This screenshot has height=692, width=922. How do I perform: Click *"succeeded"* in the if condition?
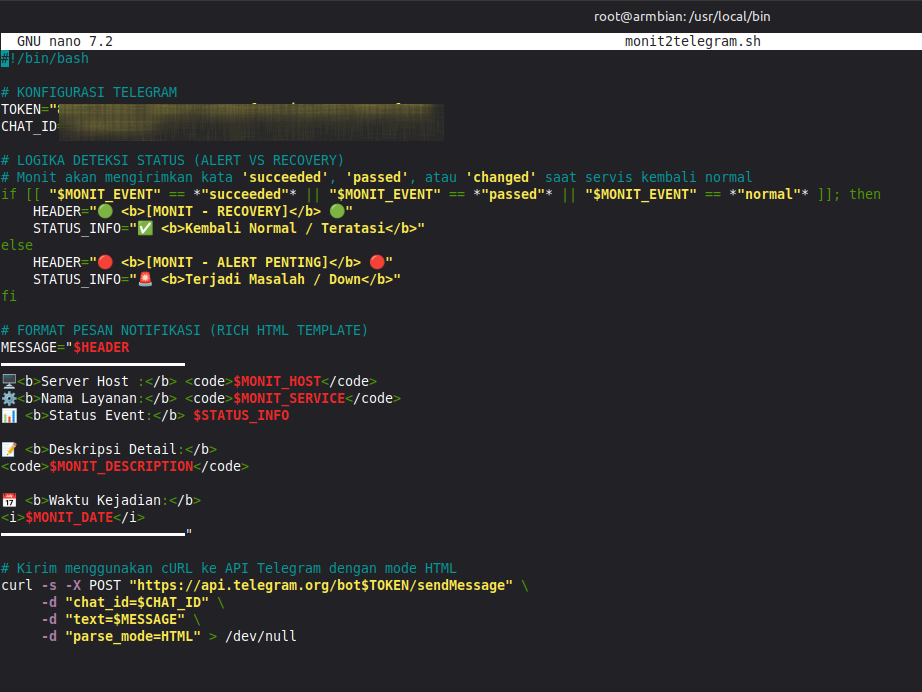(x=245, y=194)
